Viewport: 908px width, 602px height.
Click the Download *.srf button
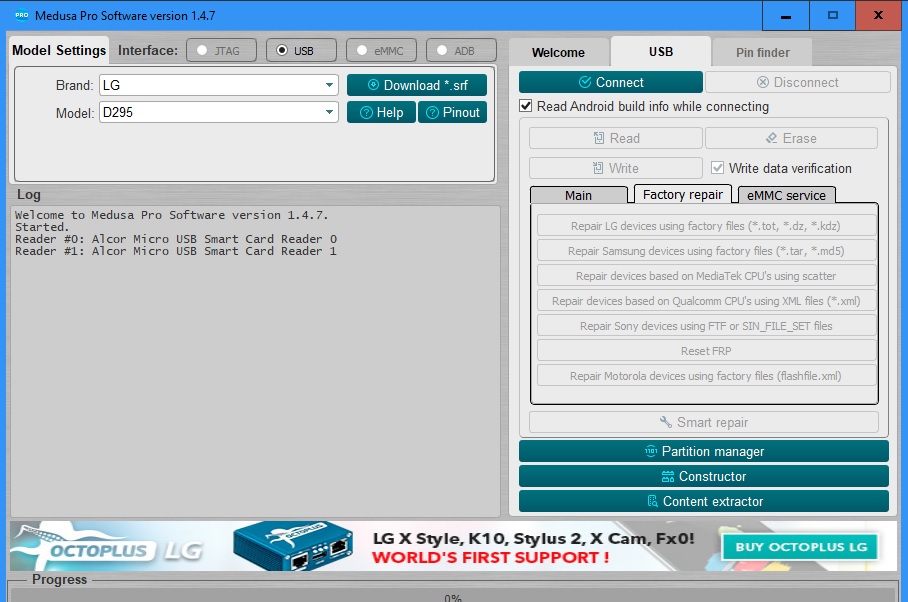point(417,85)
